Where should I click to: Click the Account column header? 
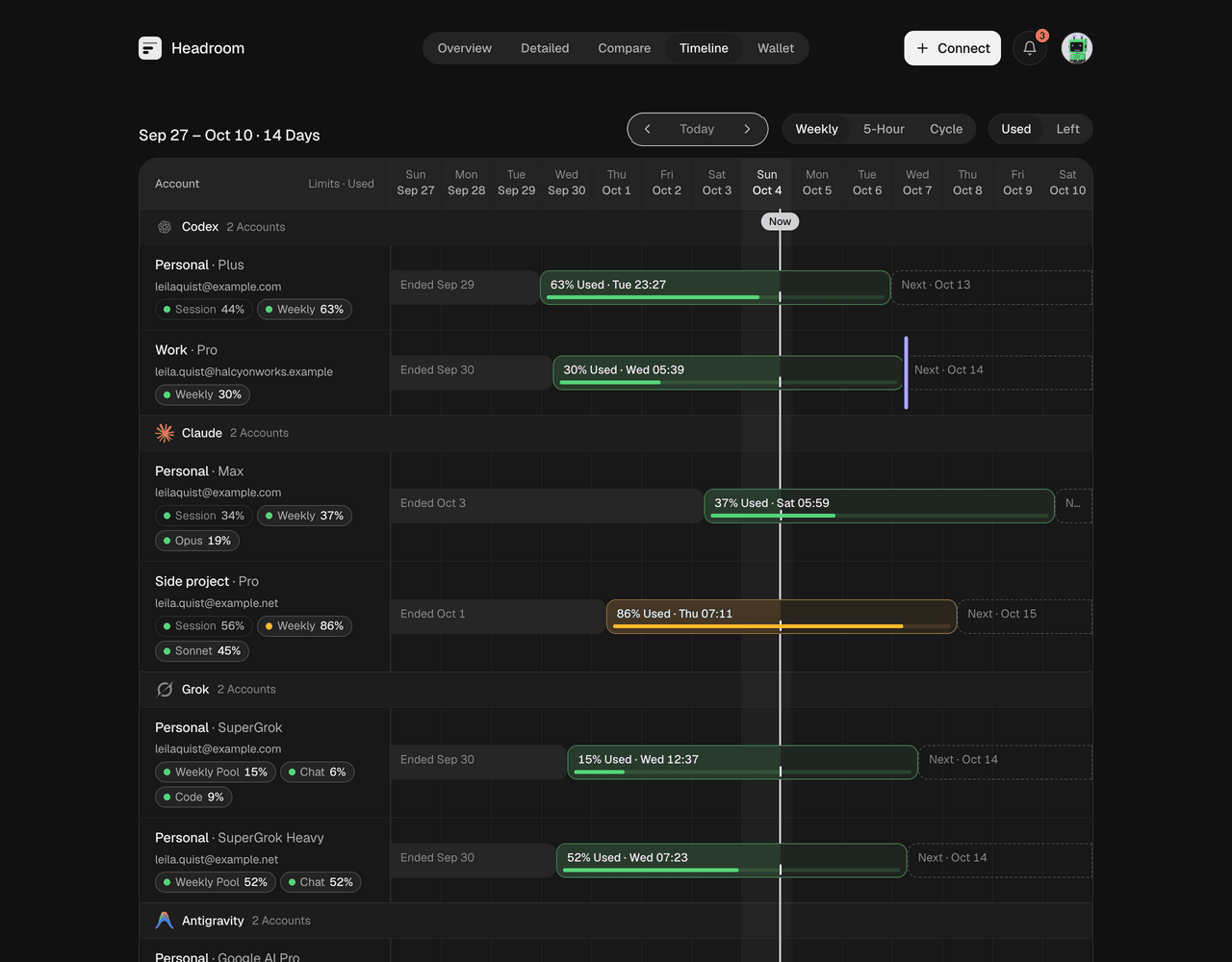(x=177, y=184)
